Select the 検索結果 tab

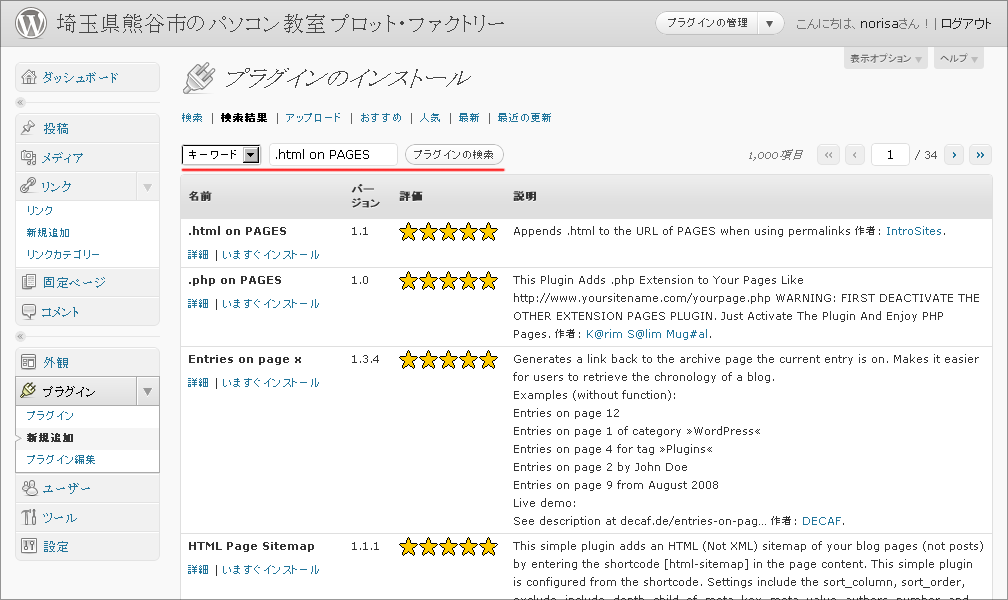[244, 118]
